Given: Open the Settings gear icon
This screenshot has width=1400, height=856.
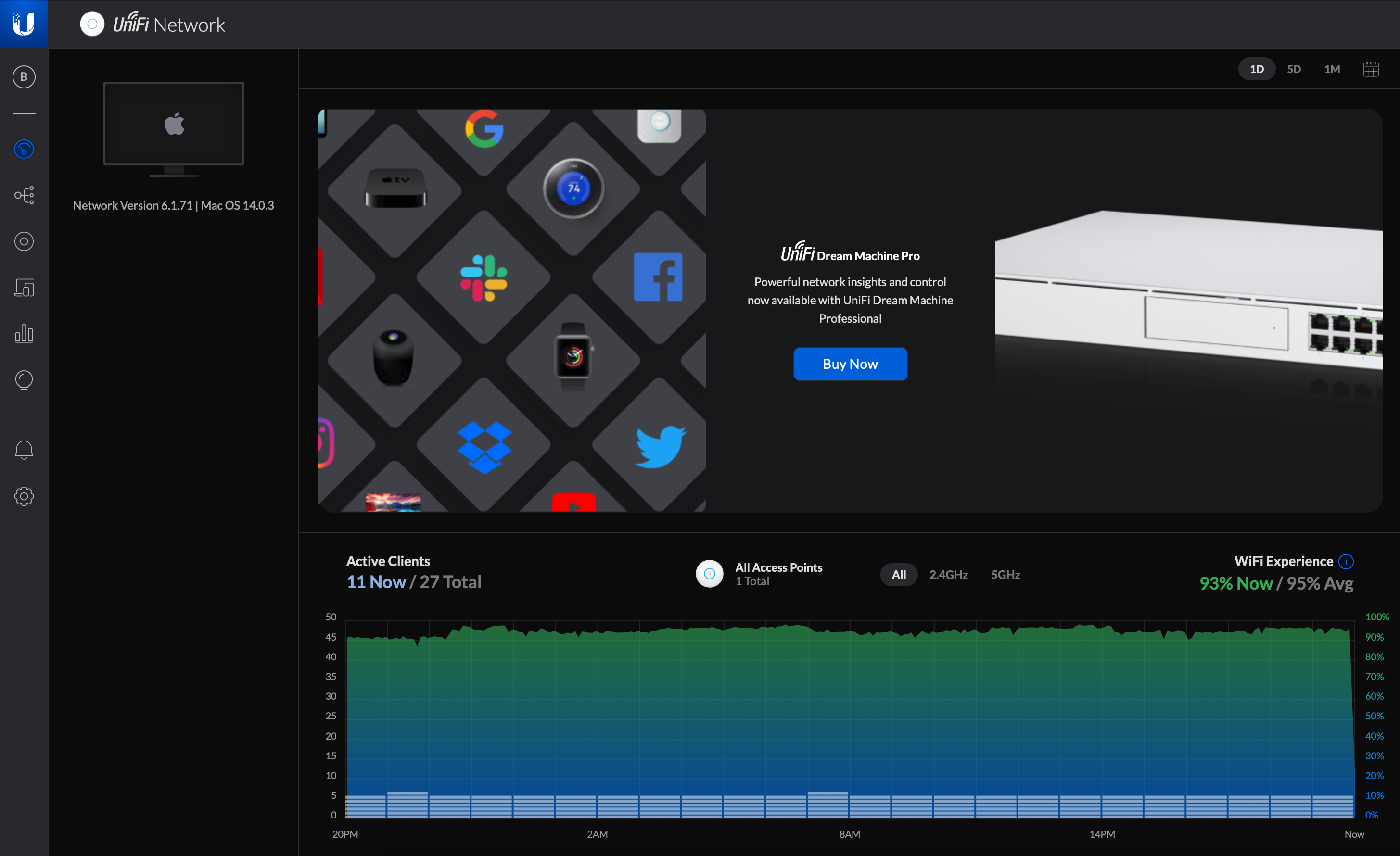Looking at the screenshot, I should tap(24, 496).
